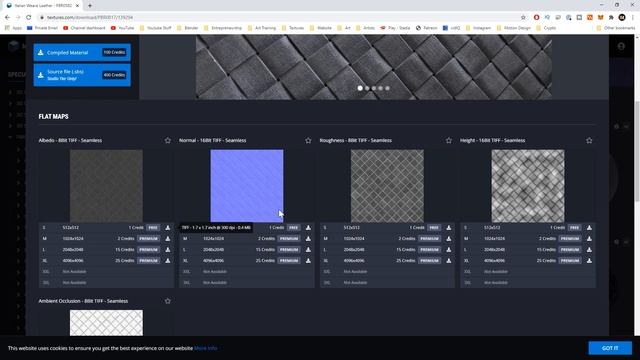Download Roughness 512x512 free map

449,228
